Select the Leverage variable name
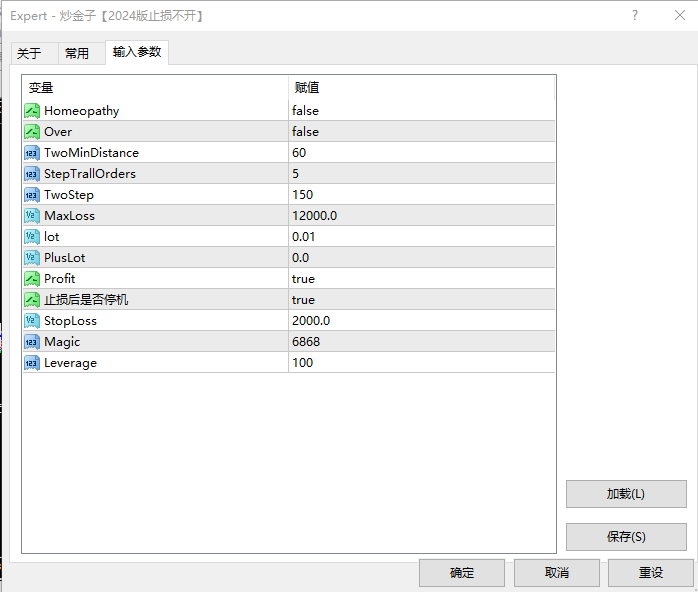This screenshot has width=698, height=592. (x=70, y=362)
